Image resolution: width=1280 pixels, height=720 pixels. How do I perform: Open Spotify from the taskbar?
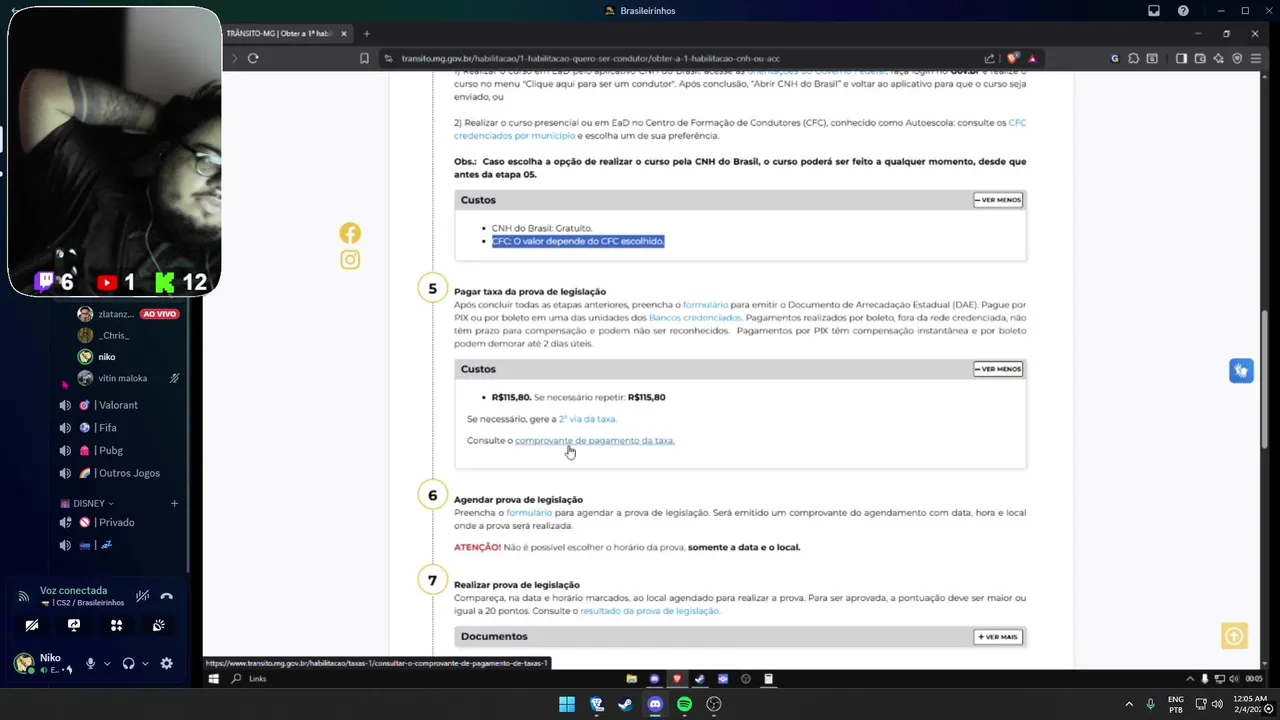(684, 704)
